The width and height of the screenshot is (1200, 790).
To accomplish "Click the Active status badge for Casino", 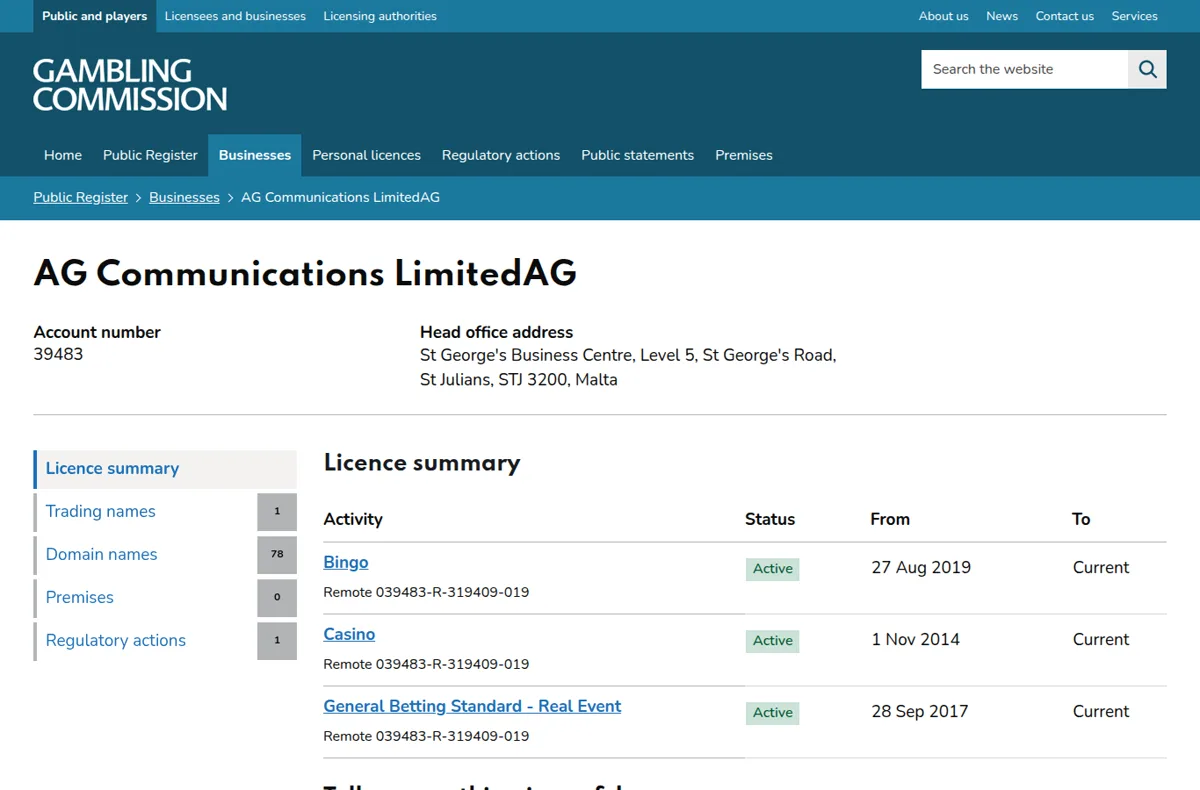I will point(773,640).
